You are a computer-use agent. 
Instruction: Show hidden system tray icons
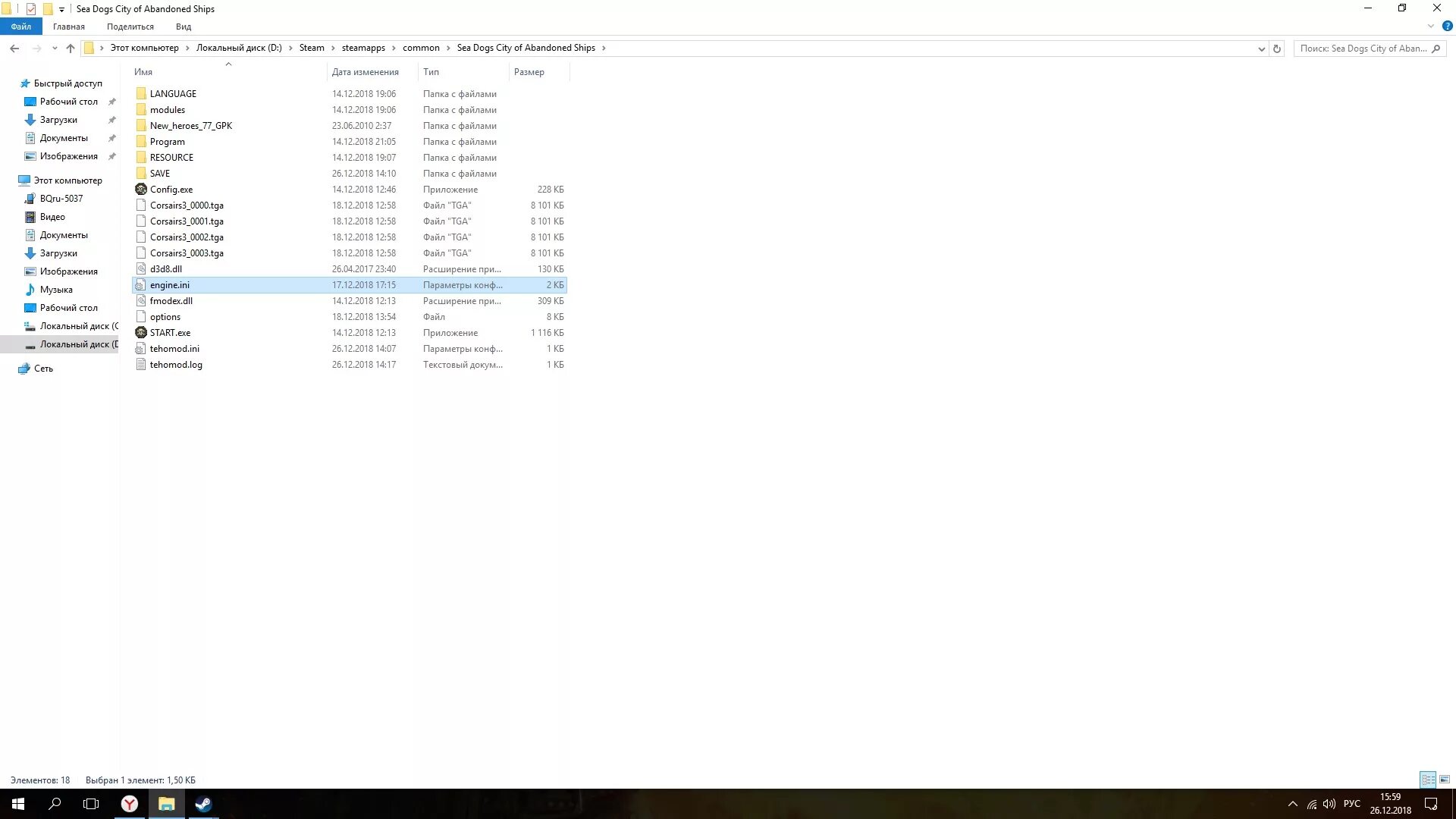[x=1292, y=804]
